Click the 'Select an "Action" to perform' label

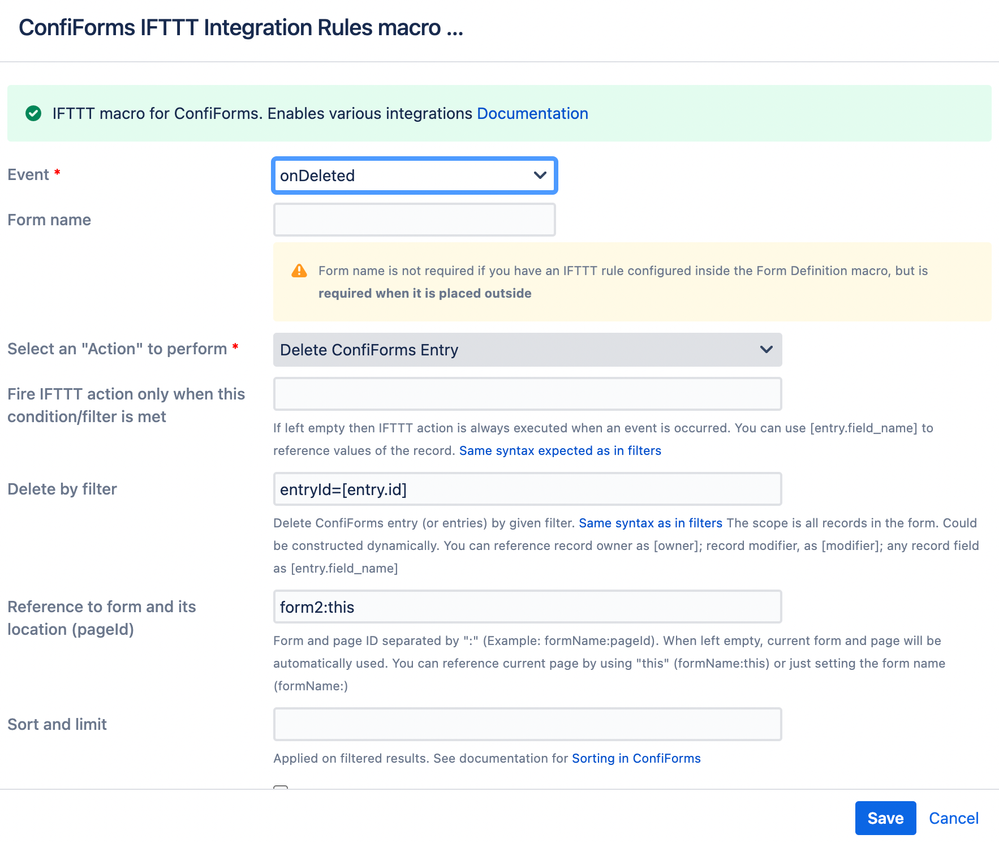(117, 349)
